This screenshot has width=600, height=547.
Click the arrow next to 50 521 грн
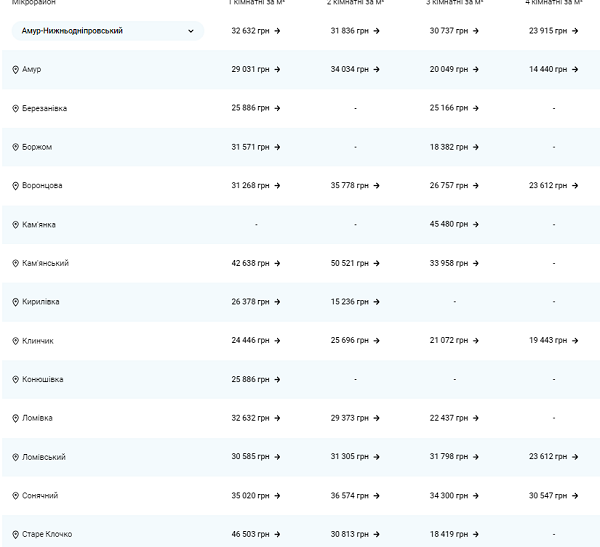(376, 263)
